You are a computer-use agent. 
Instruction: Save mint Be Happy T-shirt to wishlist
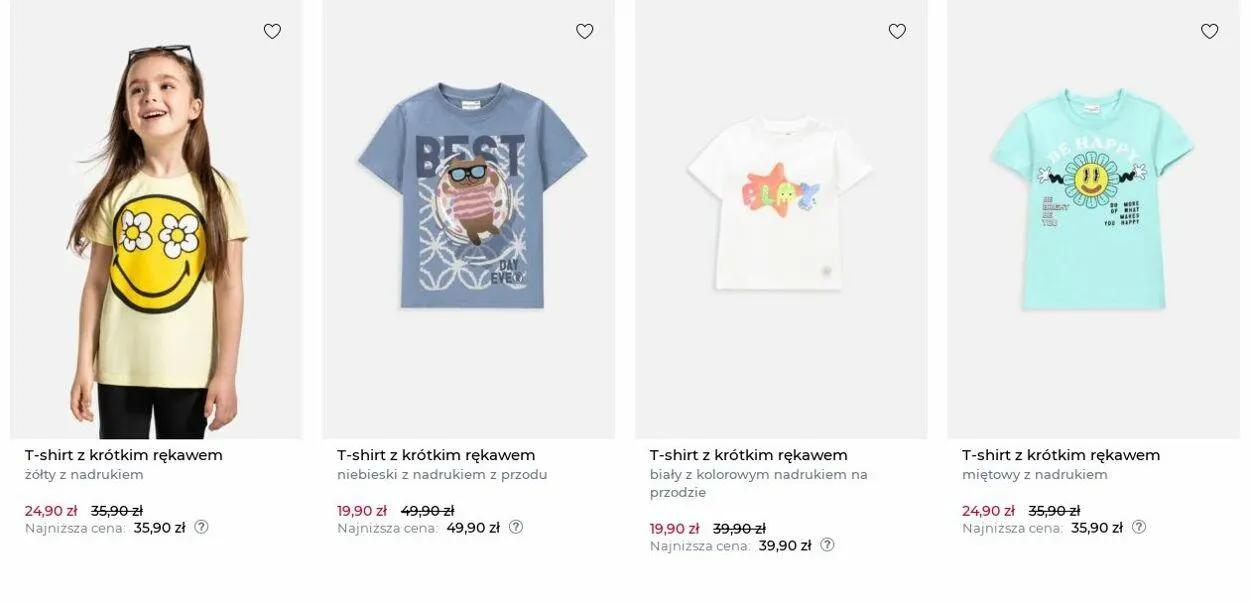point(1209,32)
